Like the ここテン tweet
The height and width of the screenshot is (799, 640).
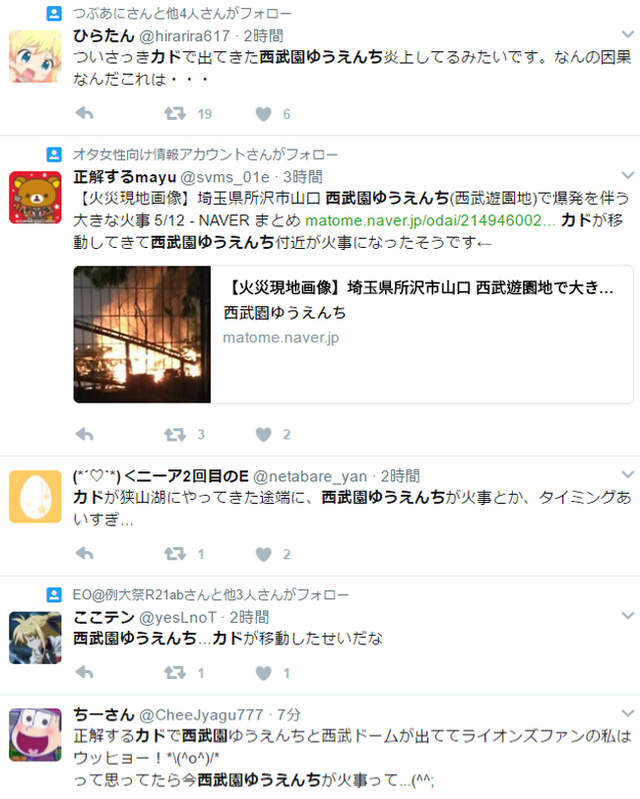point(263,673)
